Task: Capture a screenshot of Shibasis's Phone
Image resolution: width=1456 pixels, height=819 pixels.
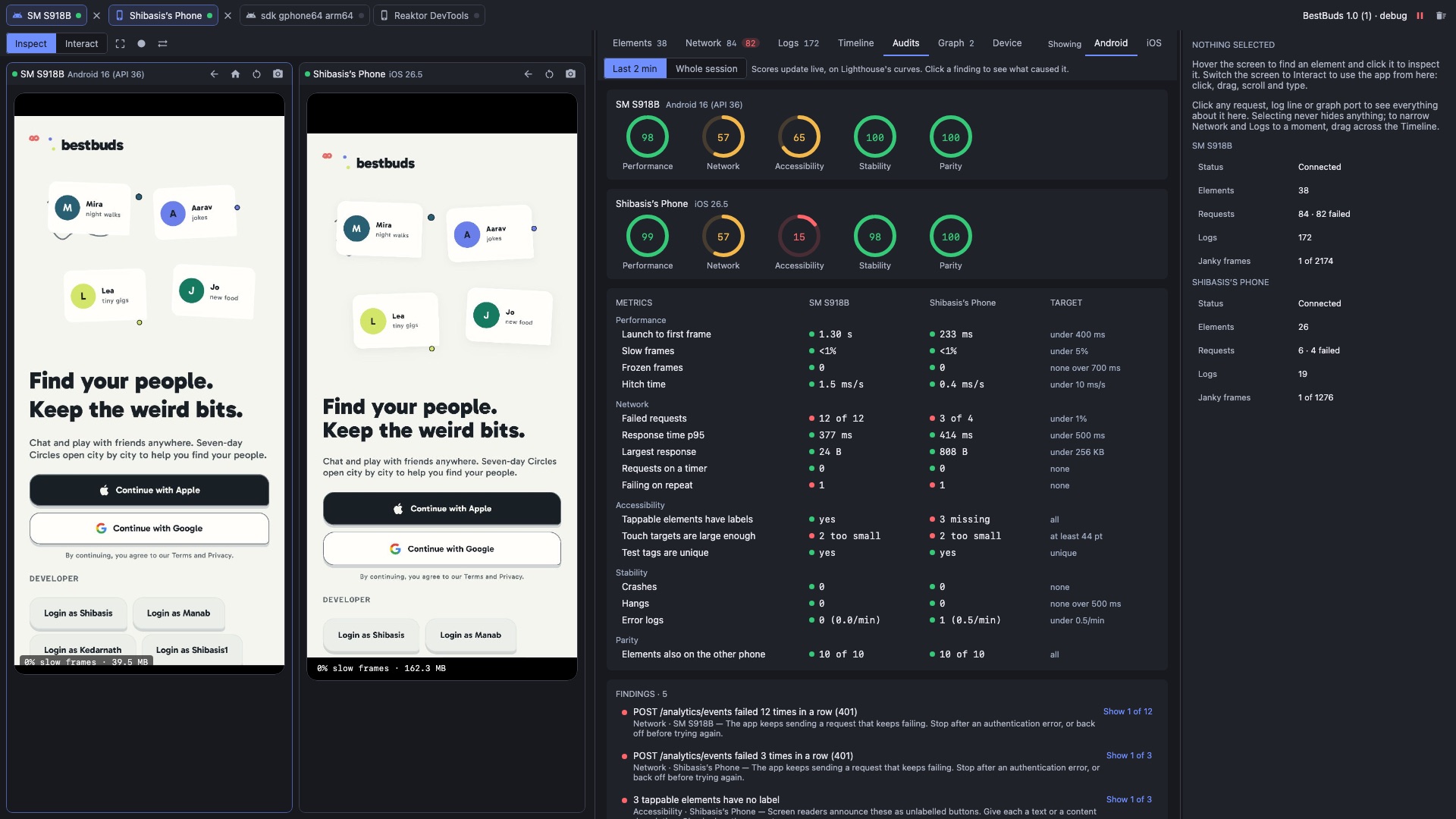Action: click(570, 74)
